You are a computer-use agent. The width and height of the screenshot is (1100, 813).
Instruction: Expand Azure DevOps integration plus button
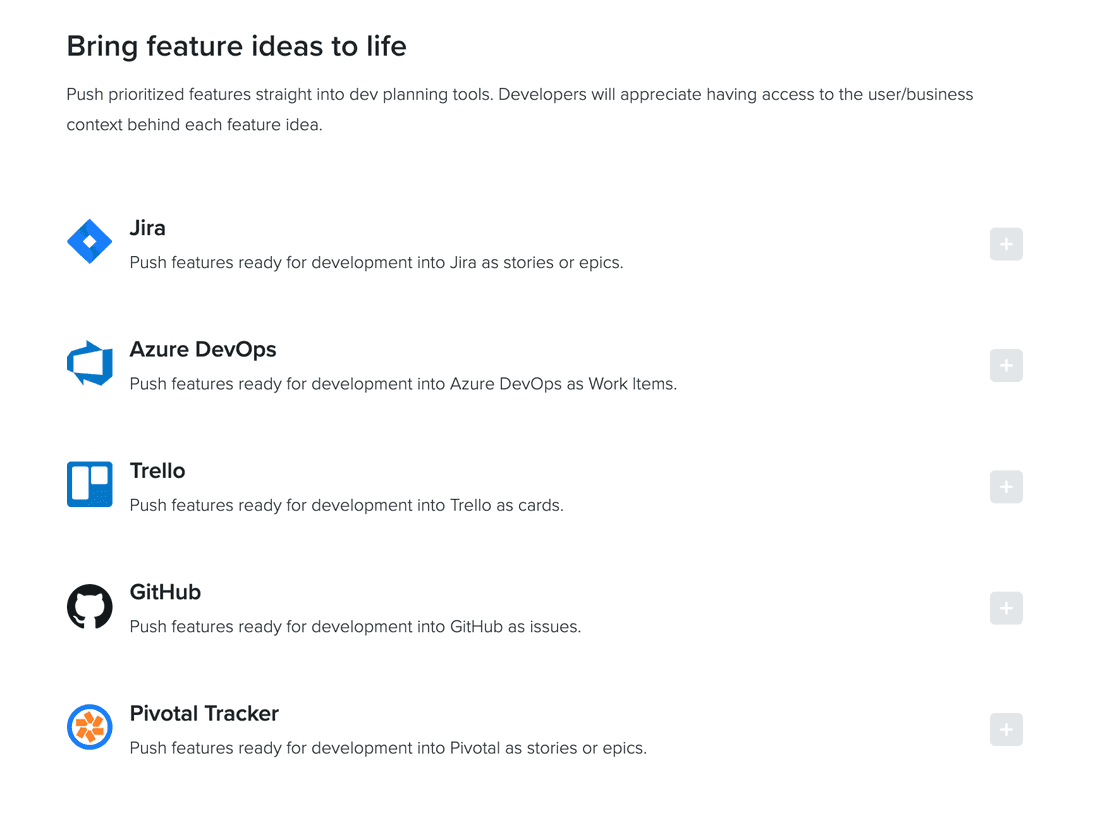point(1006,365)
